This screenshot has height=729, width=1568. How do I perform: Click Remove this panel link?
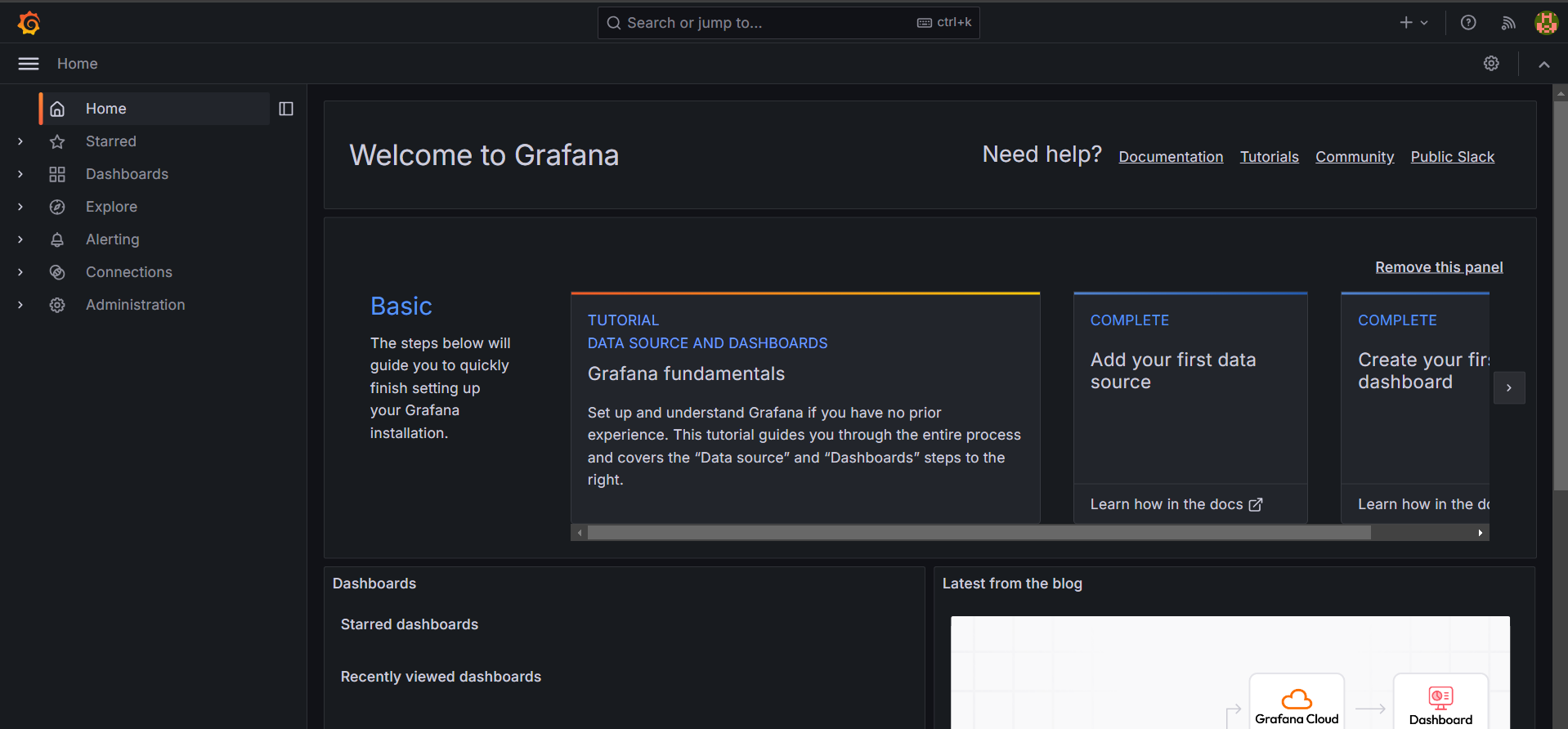[1439, 267]
